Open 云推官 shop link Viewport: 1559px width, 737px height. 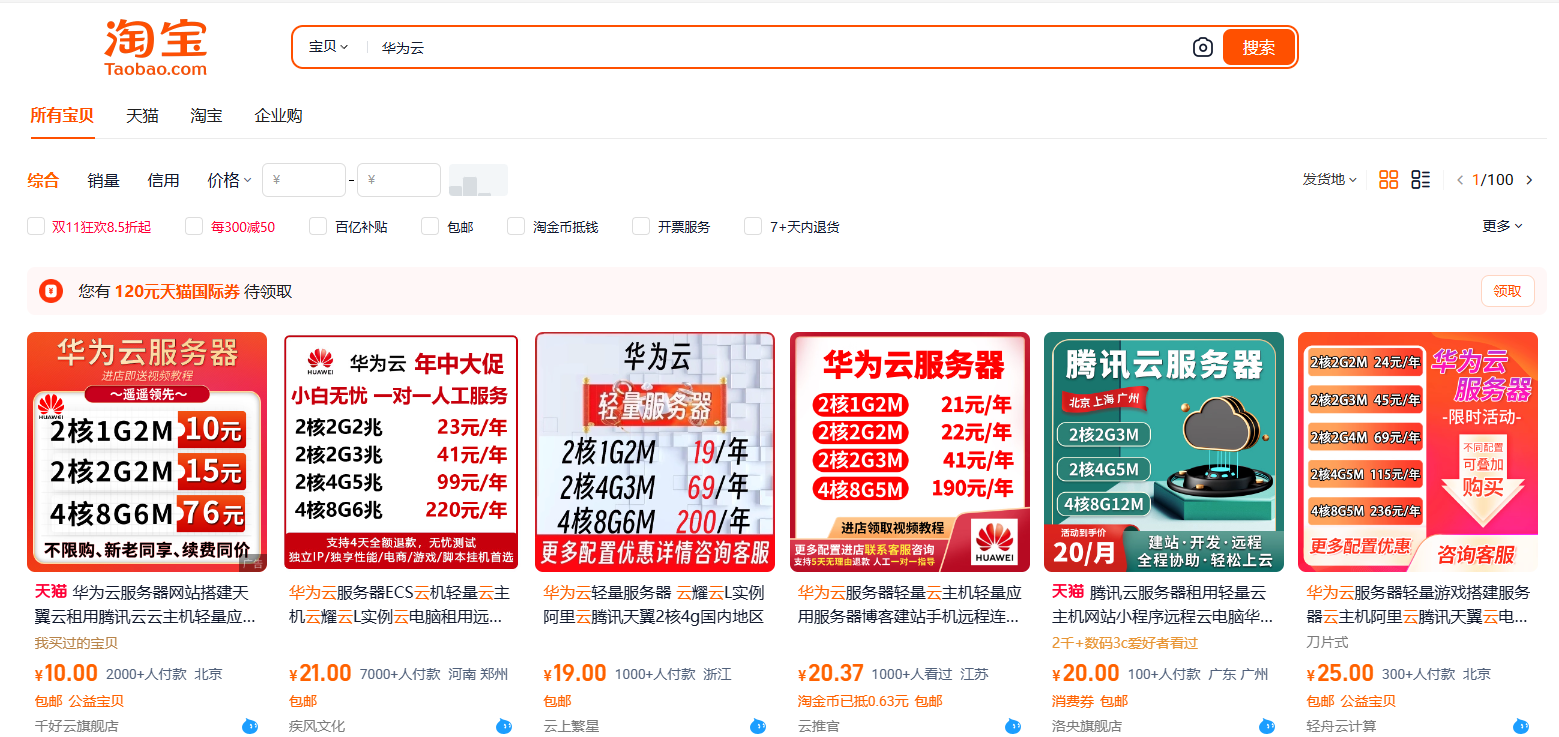pos(819,726)
